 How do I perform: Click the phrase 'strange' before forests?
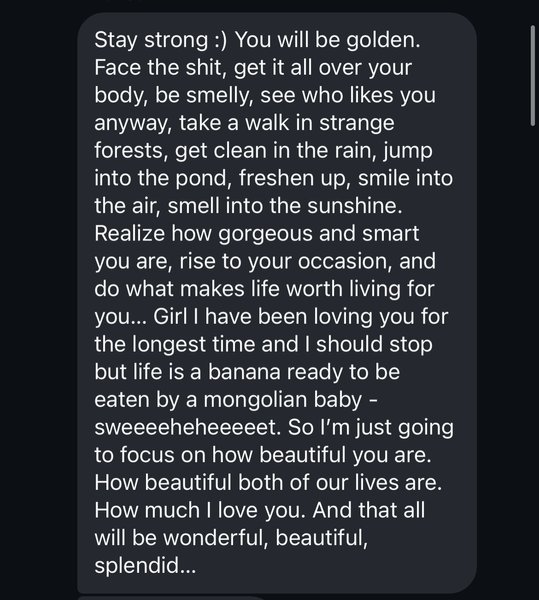(x=357, y=124)
